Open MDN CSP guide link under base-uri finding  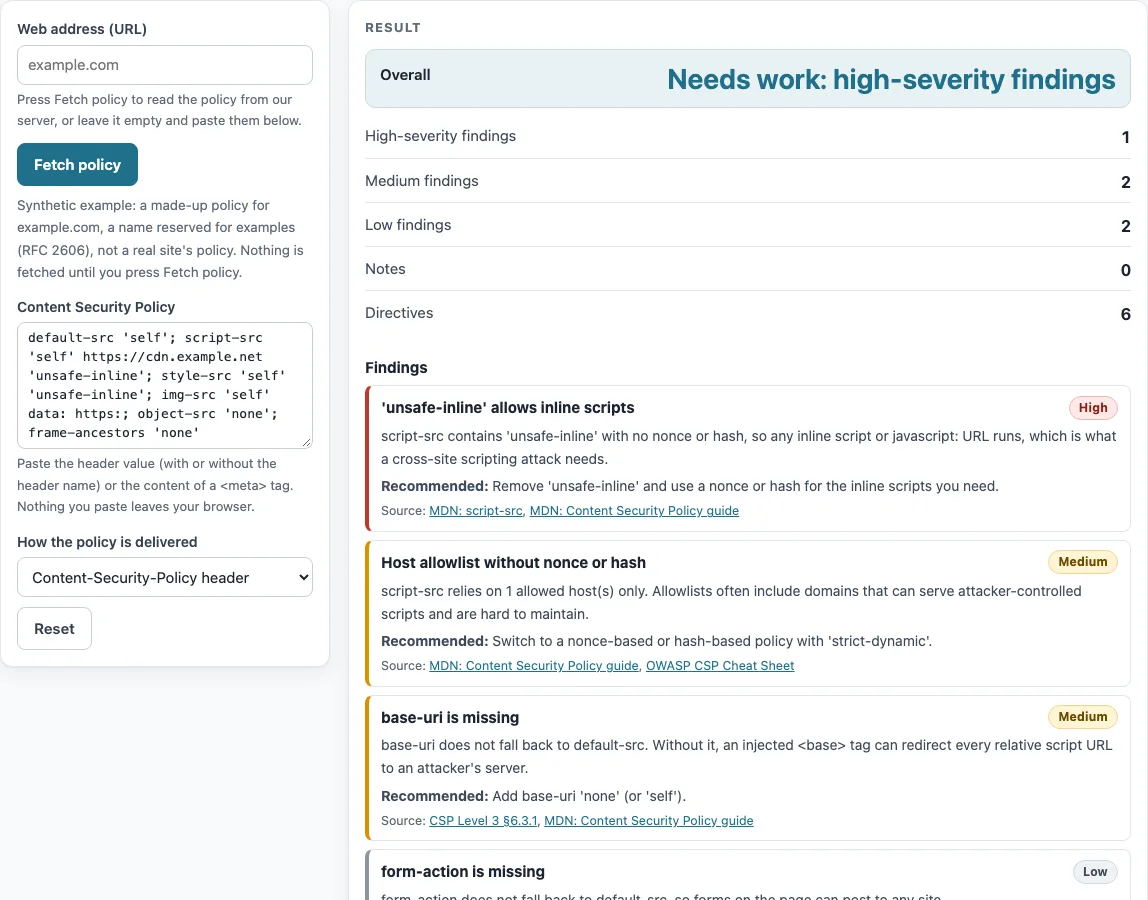click(x=649, y=821)
